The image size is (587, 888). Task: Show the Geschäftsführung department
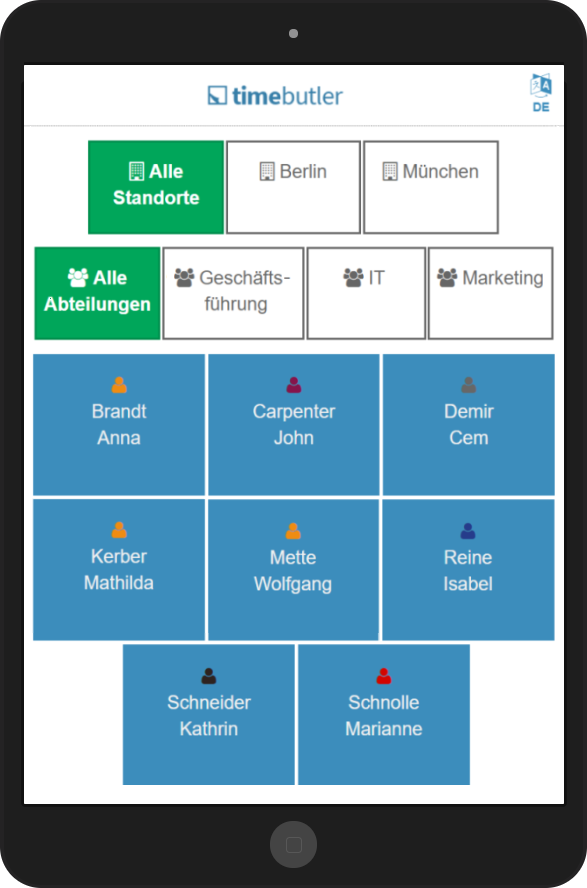pyautogui.click(x=233, y=293)
